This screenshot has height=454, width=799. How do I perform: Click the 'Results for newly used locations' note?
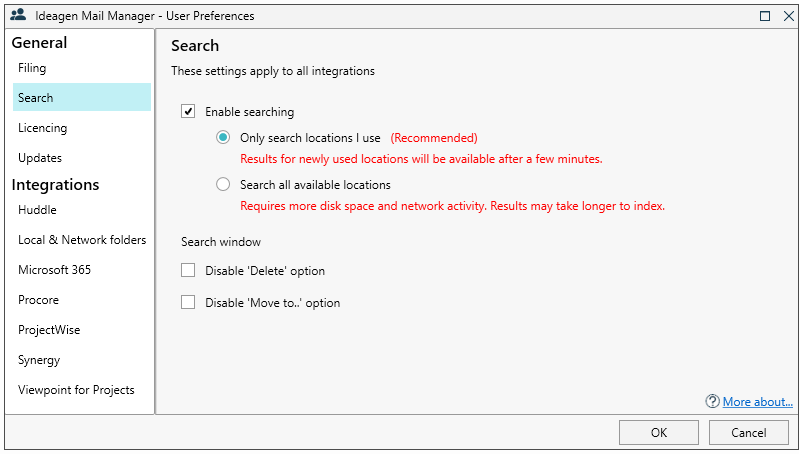[421, 159]
